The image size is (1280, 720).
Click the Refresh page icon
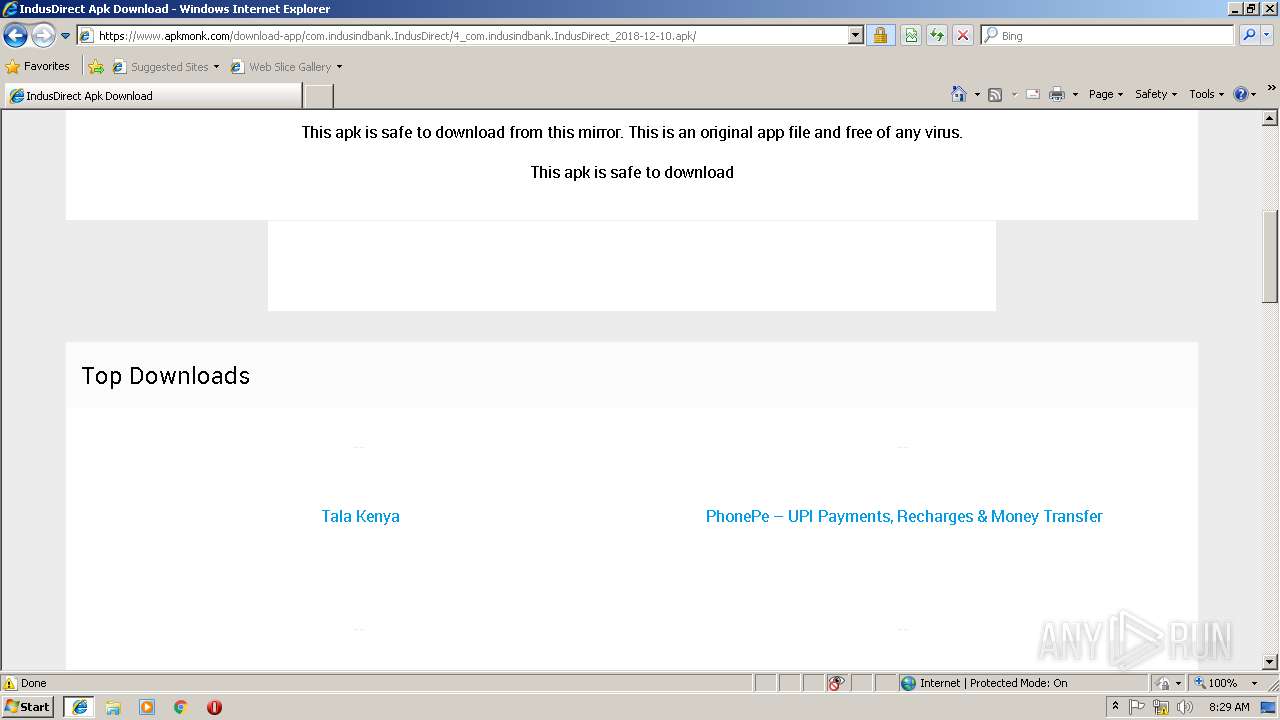point(937,36)
